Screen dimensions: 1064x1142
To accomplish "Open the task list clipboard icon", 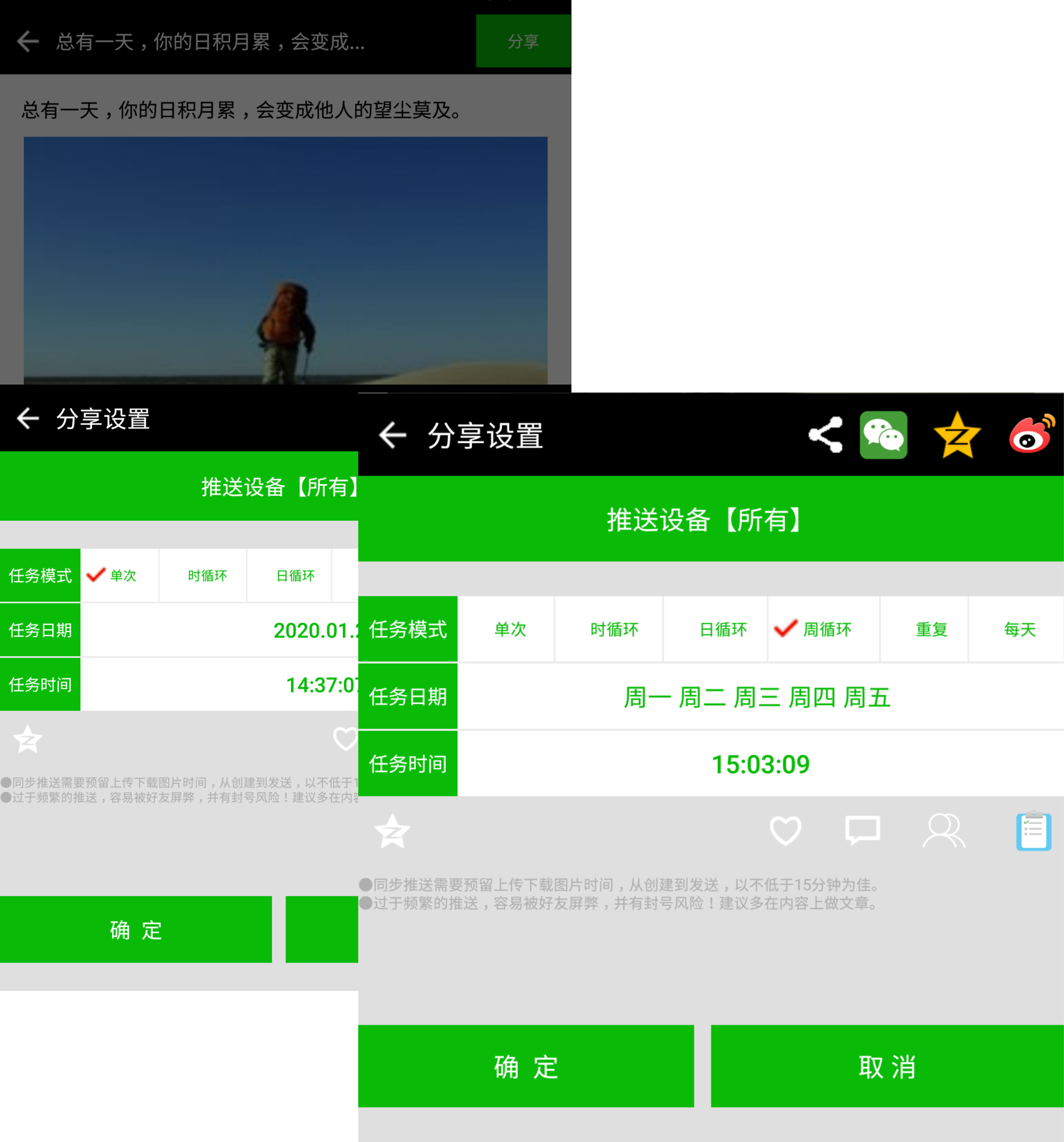I will [x=1032, y=832].
